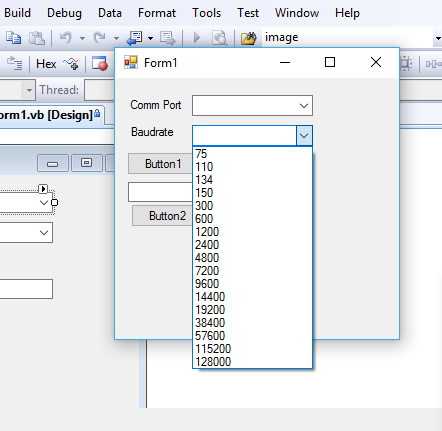Image resolution: width=442 pixels, height=431 pixels.
Task: Click the Find in Files magnifier icon
Action: coord(219,38)
